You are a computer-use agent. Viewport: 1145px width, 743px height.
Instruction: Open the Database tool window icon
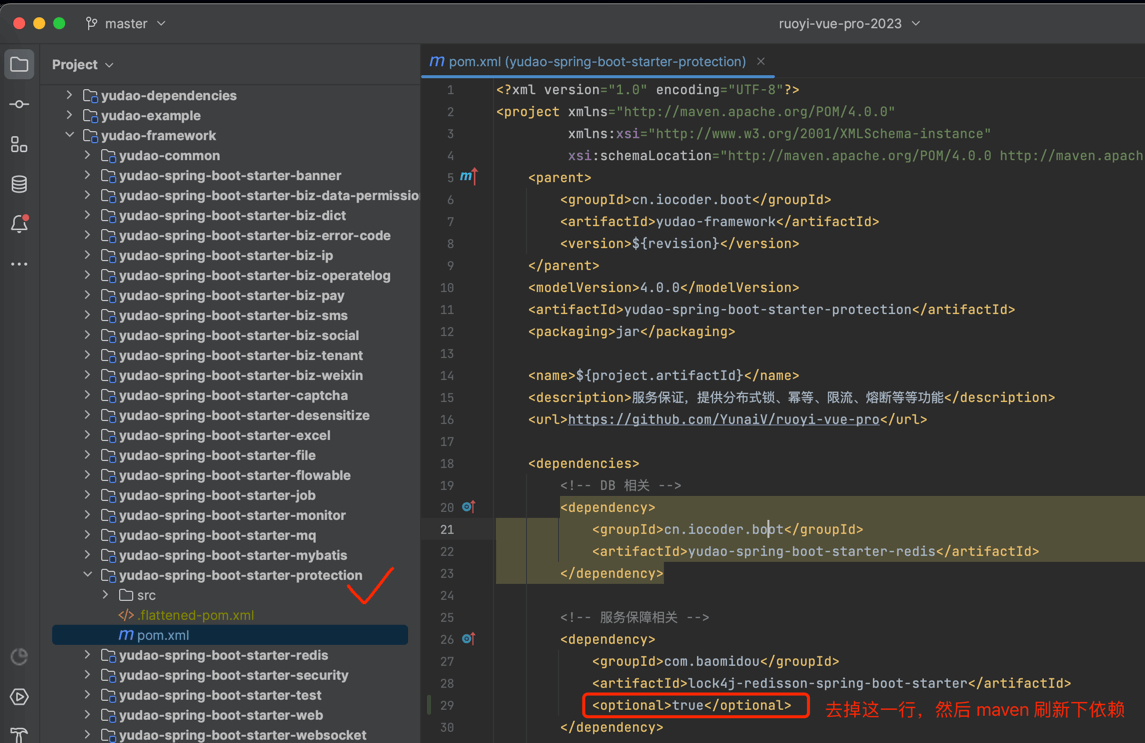[x=19, y=185]
